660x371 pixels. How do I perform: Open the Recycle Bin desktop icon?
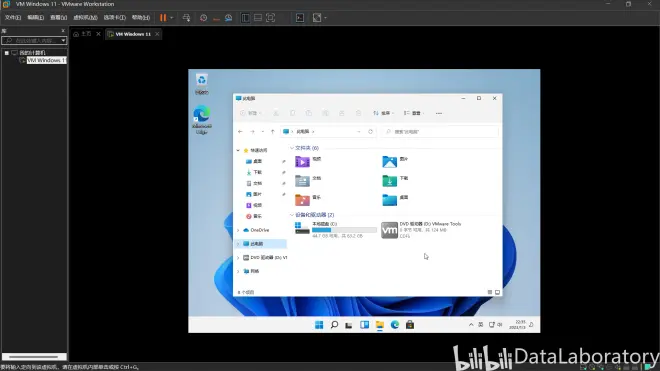202,83
